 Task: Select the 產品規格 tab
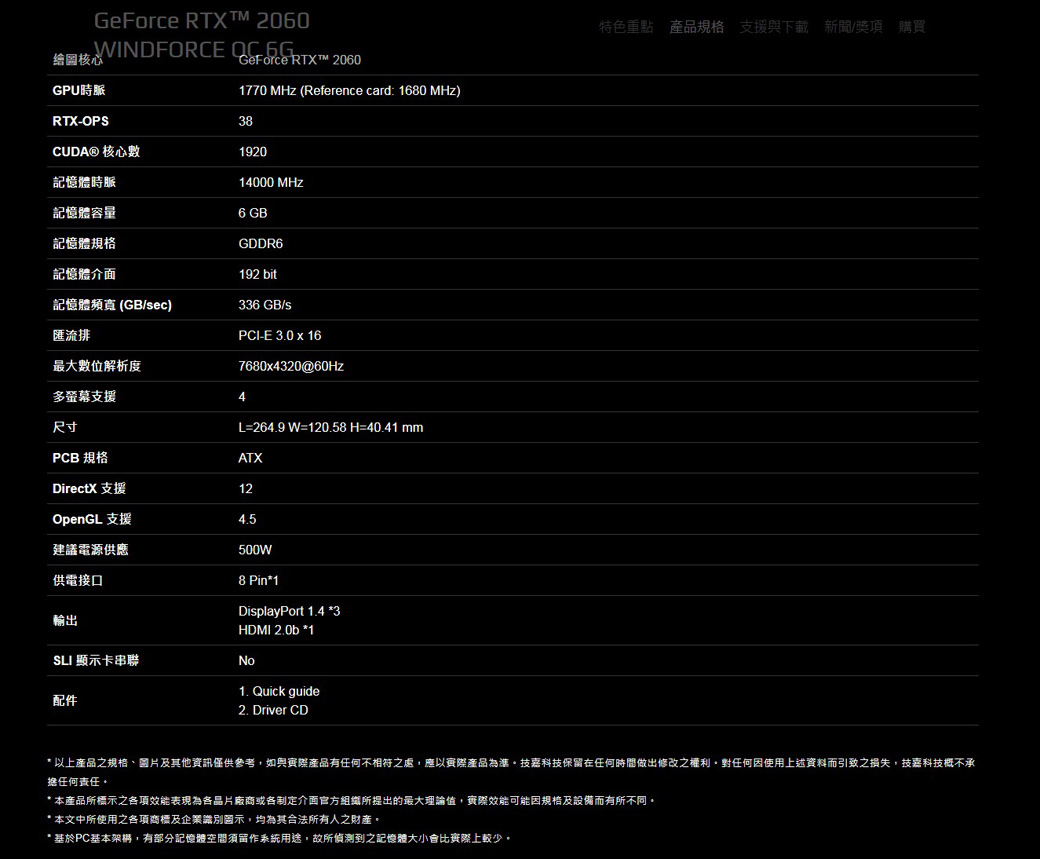tap(697, 27)
